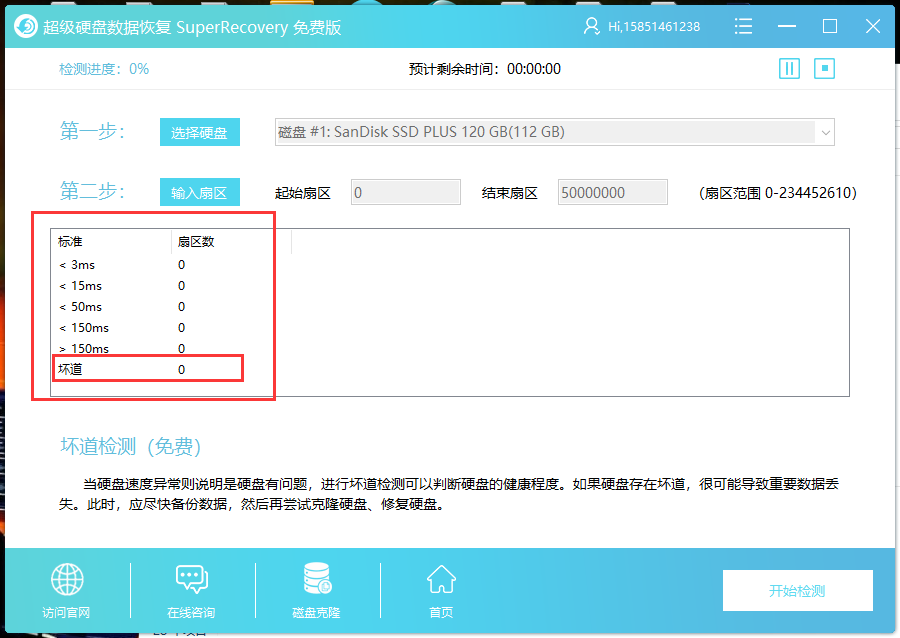Open the user account profile icon
Screen dimensions: 900x638
(591, 26)
